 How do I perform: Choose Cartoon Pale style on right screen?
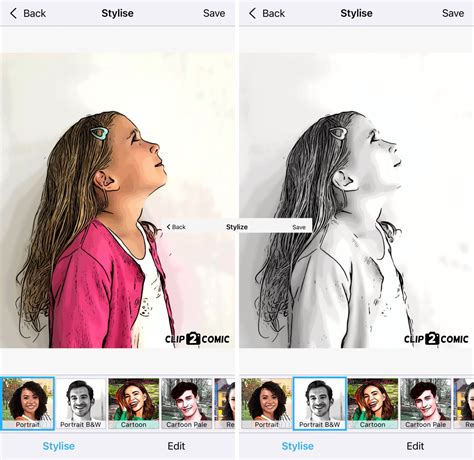(426, 403)
